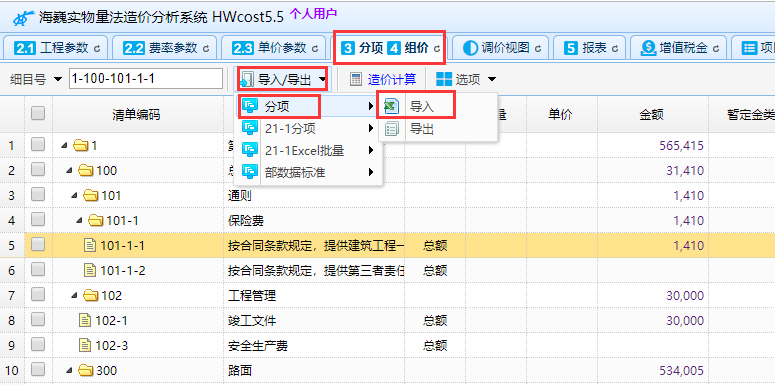This screenshot has width=775, height=385.
Task: Check the box for row 3 (101)
Action: (38, 194)
